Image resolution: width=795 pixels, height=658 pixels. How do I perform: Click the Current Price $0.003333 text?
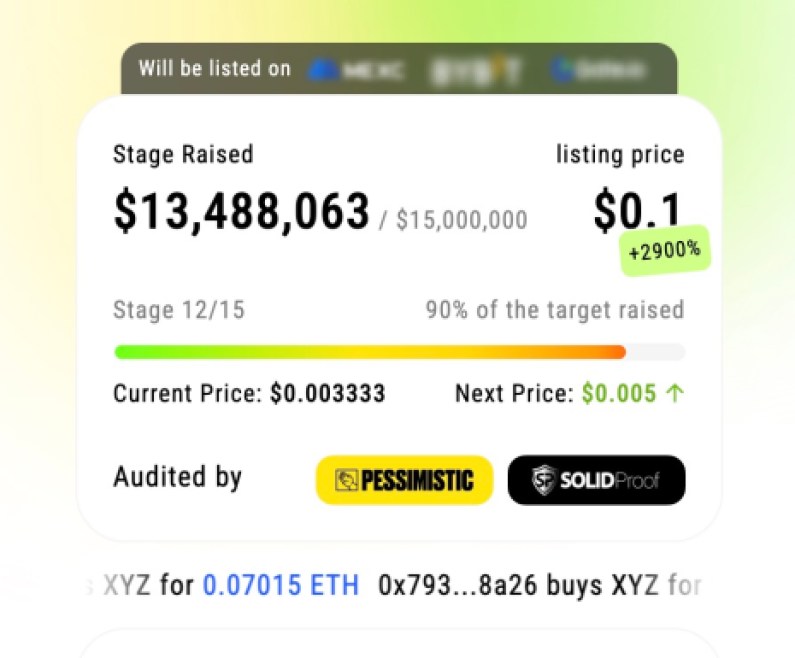249,394
